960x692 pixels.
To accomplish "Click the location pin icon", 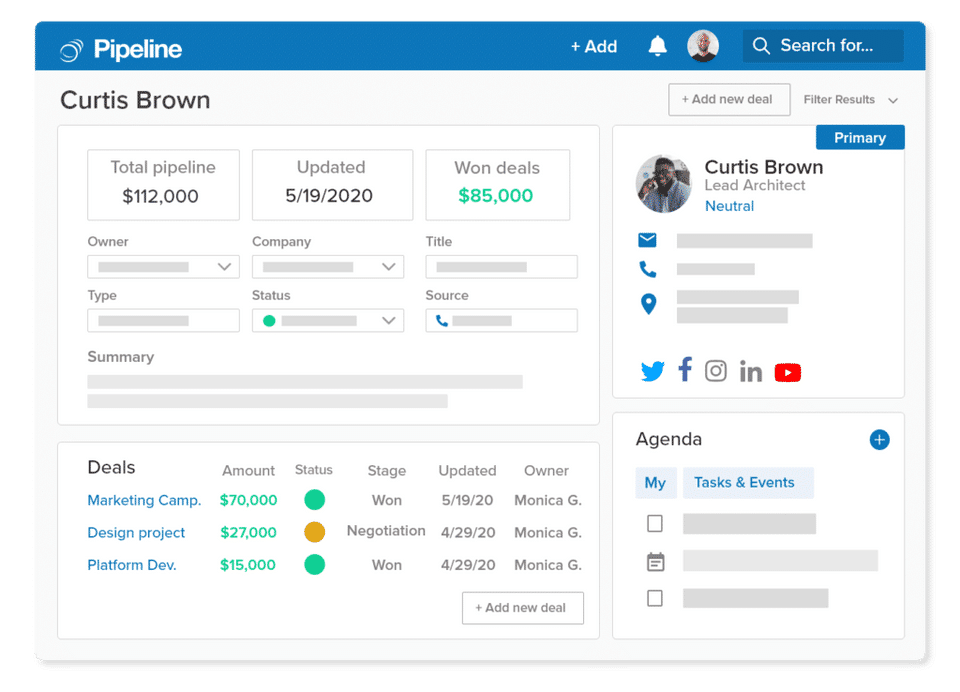I will [648, 304].
